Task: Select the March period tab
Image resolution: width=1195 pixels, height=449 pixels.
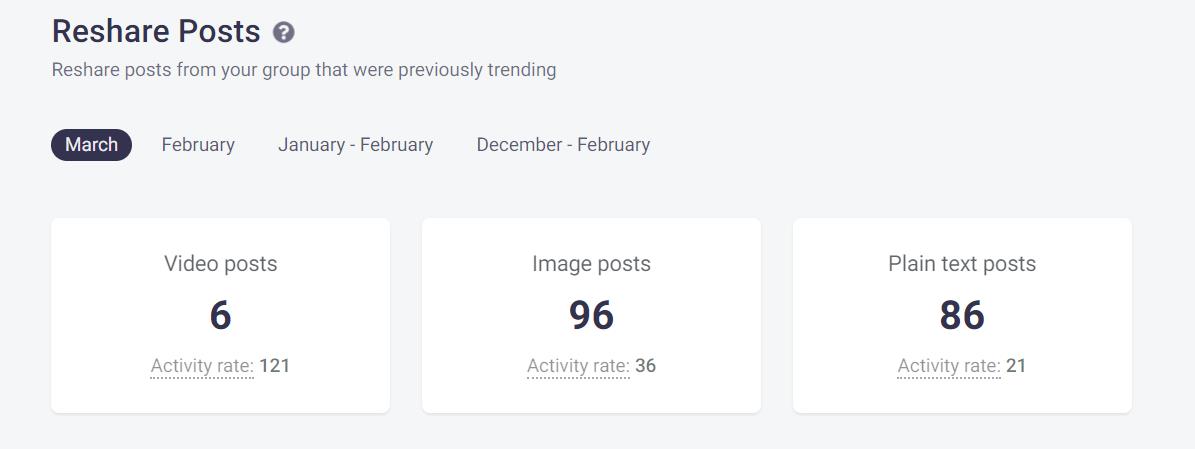Action: (x=91, y=145)
